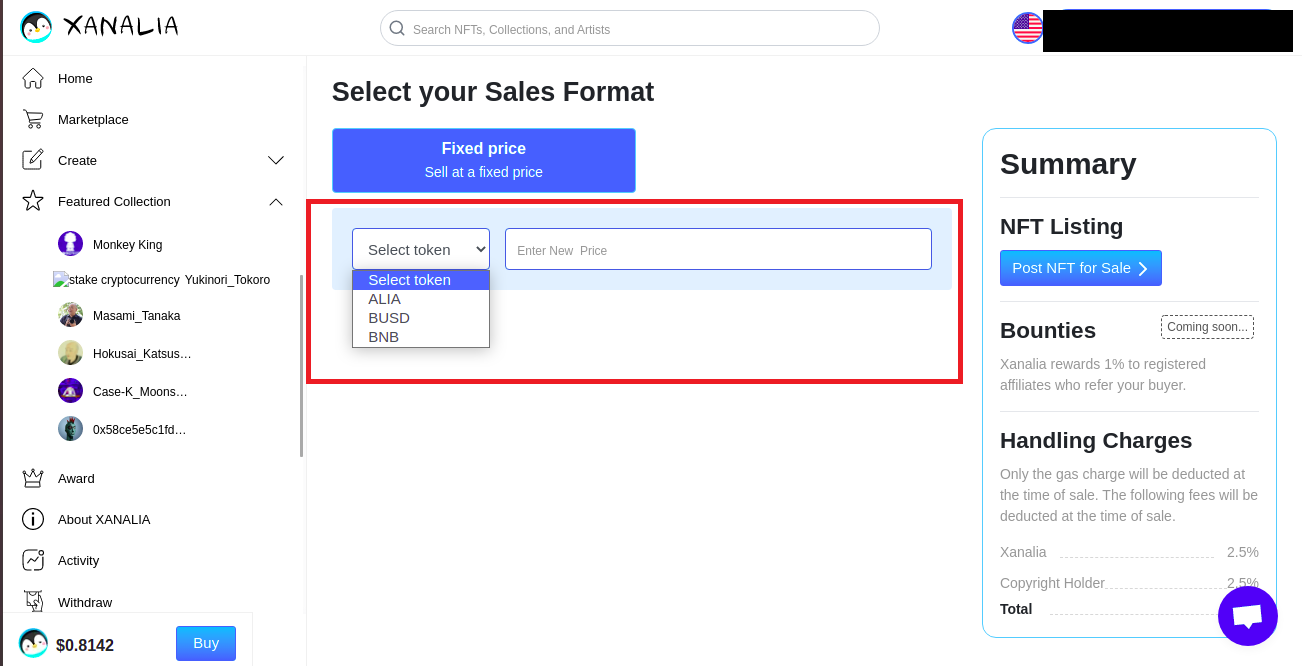Choose ALIA from token list
Viewport: 1302px width, 666px height.
point(384,299)
